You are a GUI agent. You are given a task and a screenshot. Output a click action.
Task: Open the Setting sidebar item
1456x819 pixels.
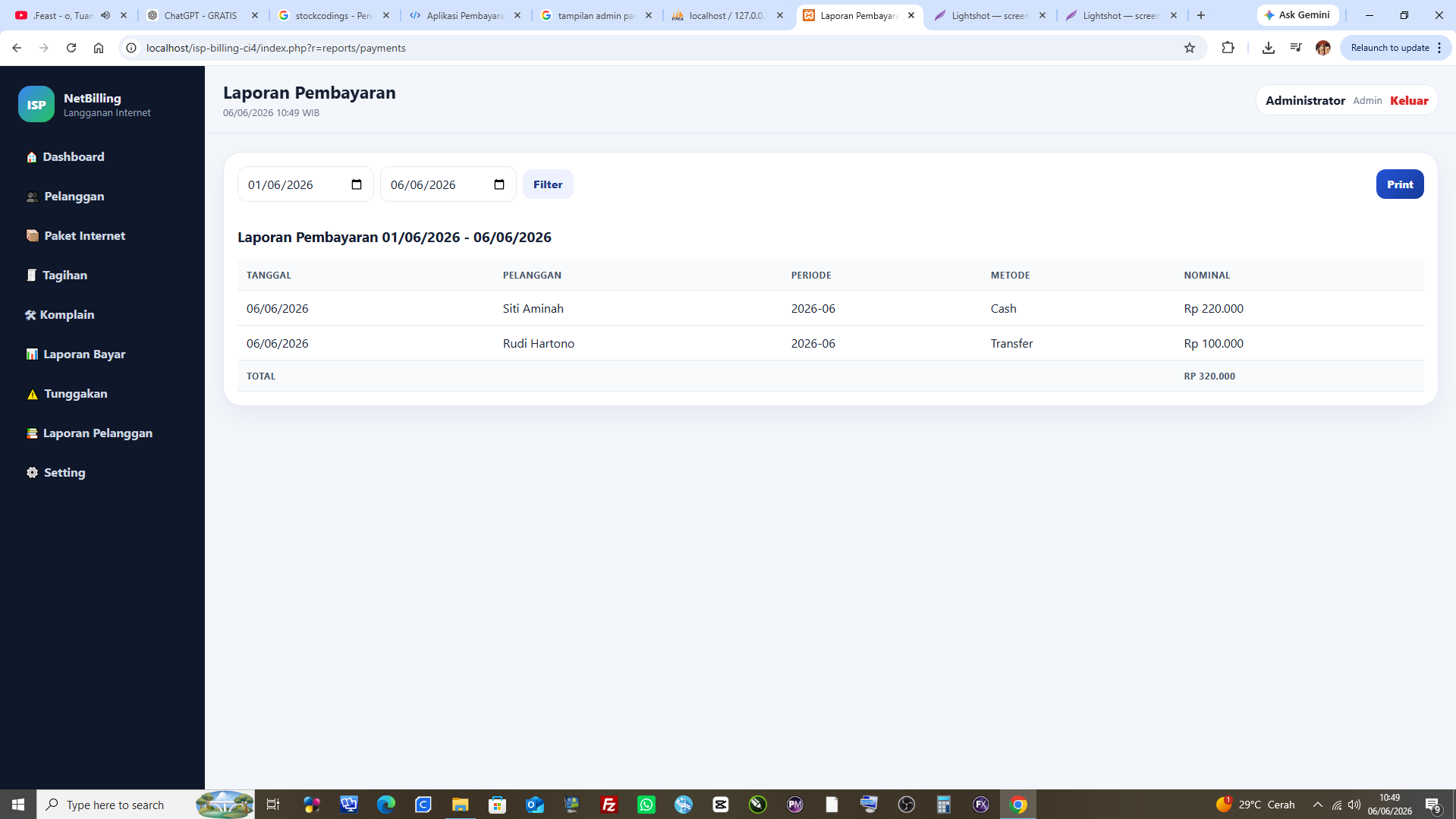[56, 472]
